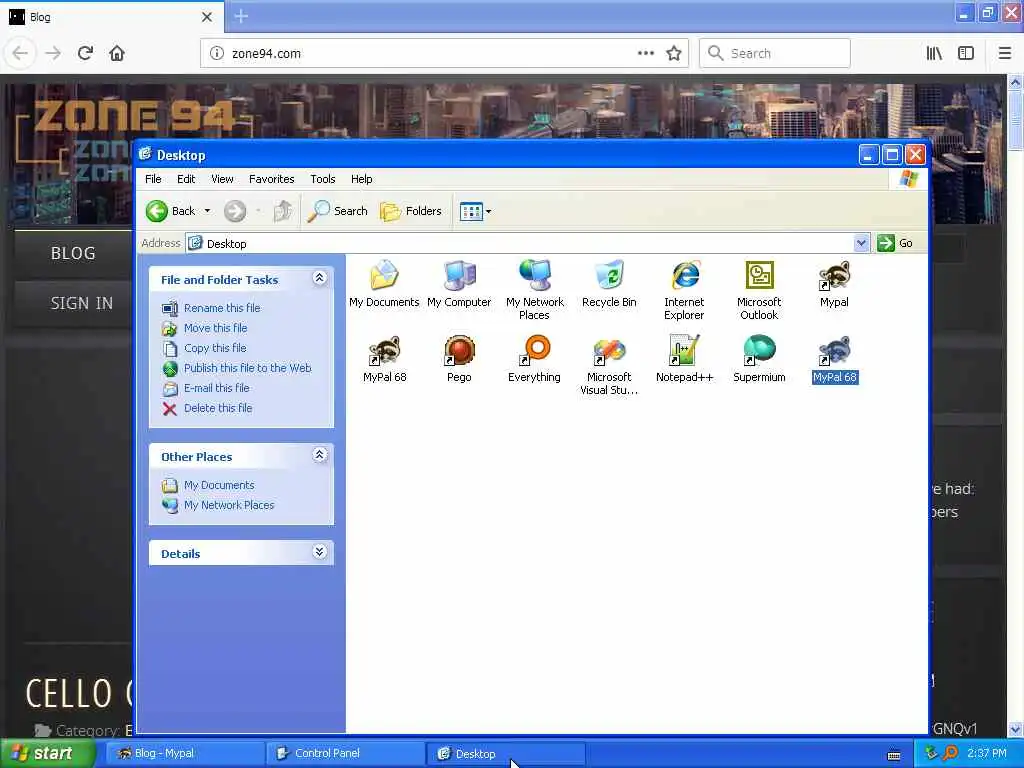Select the Everything shortcut icon

[x=534, y=359]
